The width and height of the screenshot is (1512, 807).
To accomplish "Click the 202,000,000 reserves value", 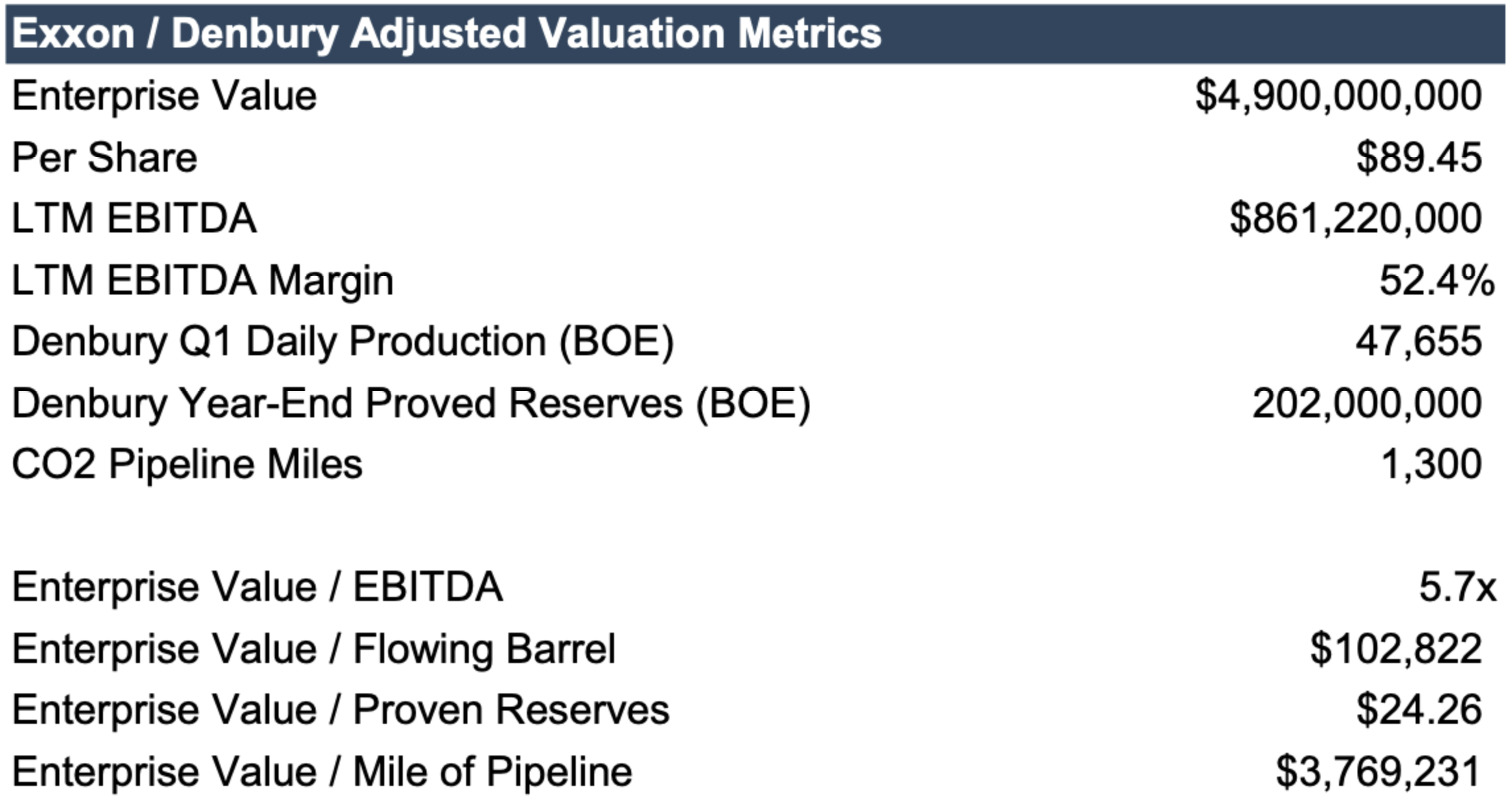I will pyautogui.click(x=1367, y=403).
